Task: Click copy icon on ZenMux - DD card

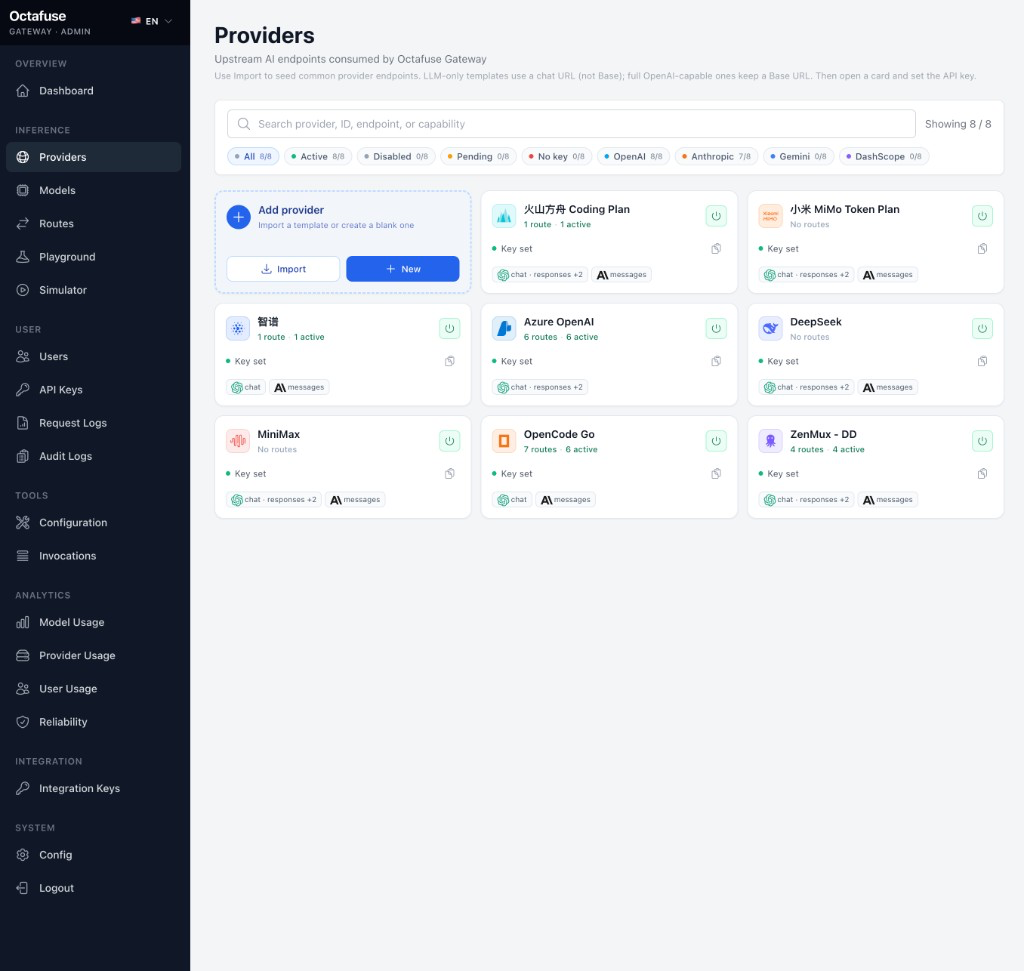Action: (x=982, y=473)
